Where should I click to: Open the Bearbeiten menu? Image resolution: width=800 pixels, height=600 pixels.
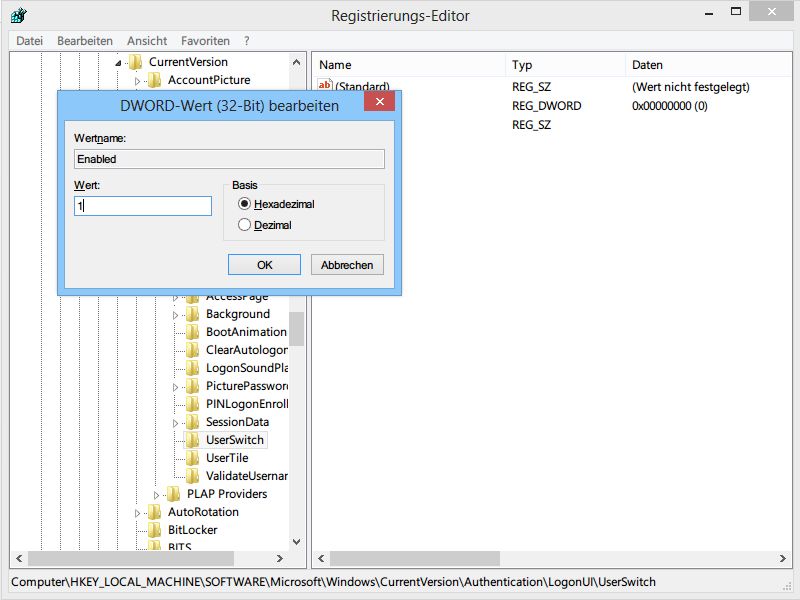(85, 41)
